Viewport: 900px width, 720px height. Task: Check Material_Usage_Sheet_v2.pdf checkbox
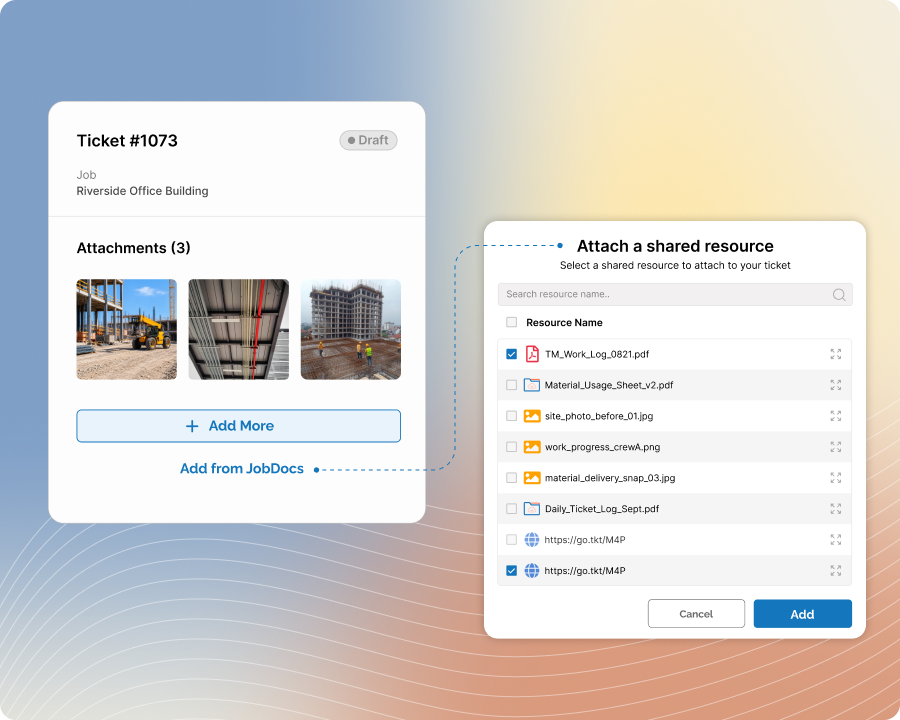[x=511, y=385]
